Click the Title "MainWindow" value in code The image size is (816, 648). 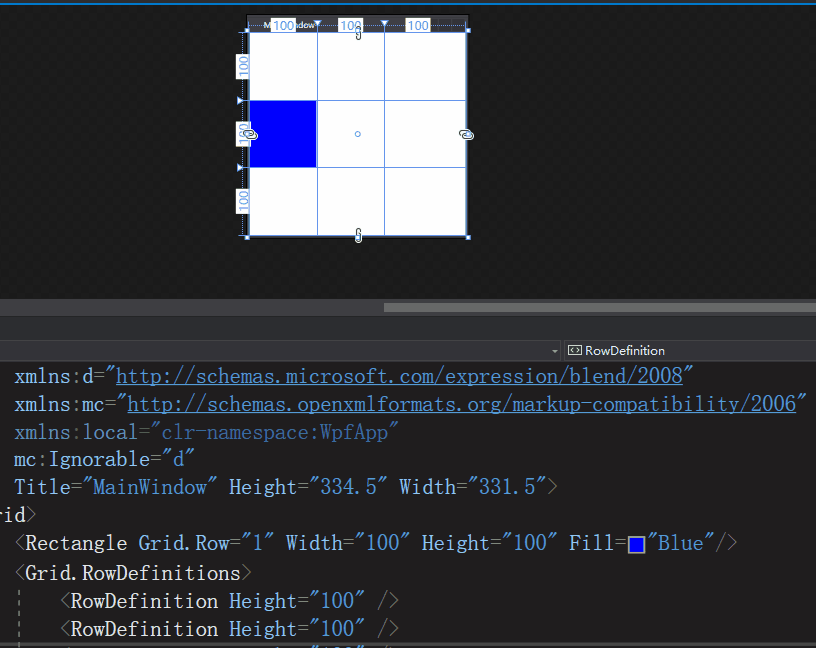pos(149,487)
